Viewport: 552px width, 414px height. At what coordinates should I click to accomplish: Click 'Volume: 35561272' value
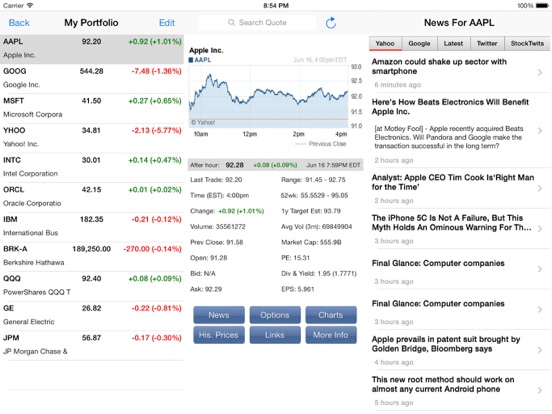[218, 227]
